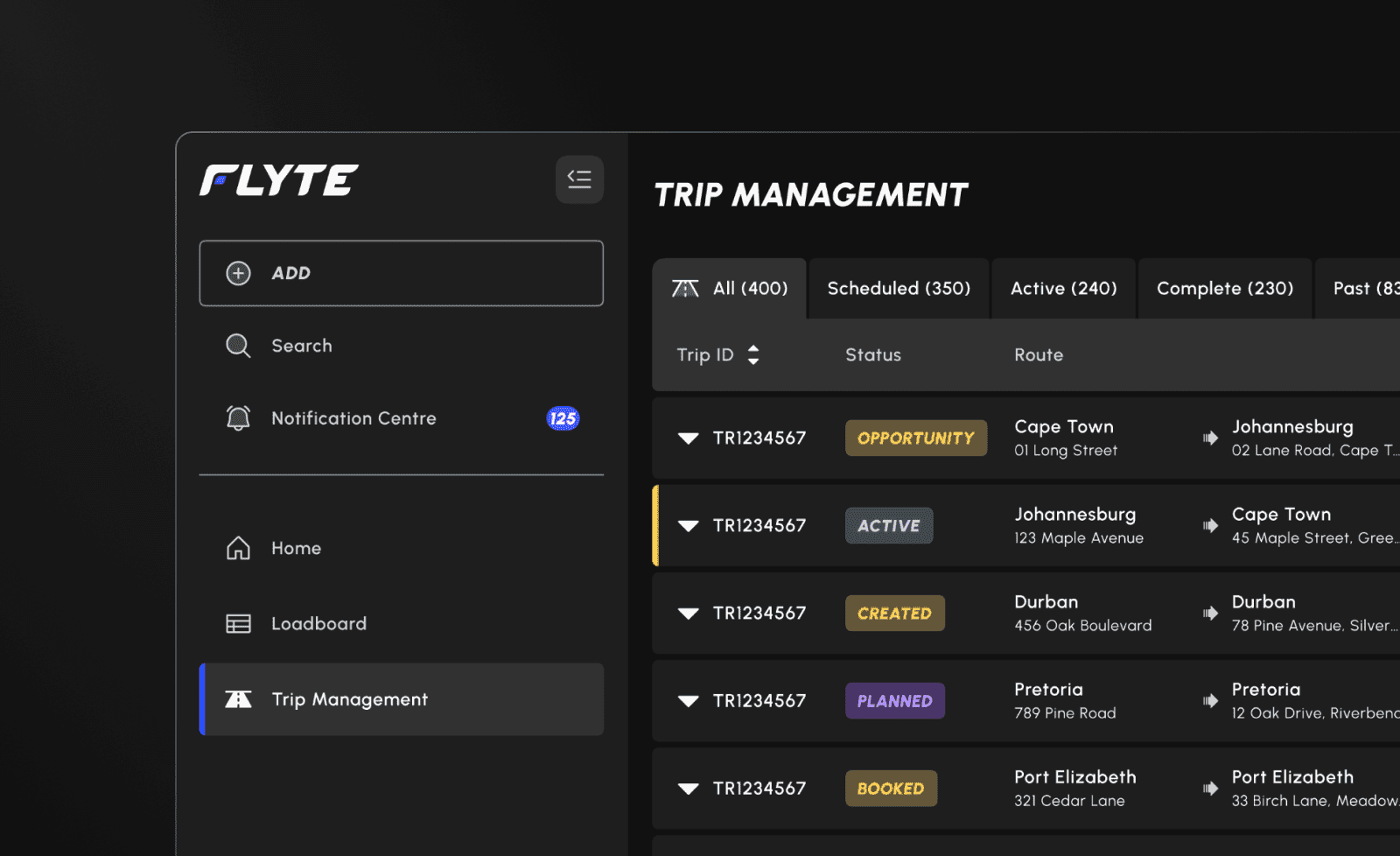Viewport: 1400px width, 856px height.
Task: Click the notification count badge showing 125
Action: 562,418
